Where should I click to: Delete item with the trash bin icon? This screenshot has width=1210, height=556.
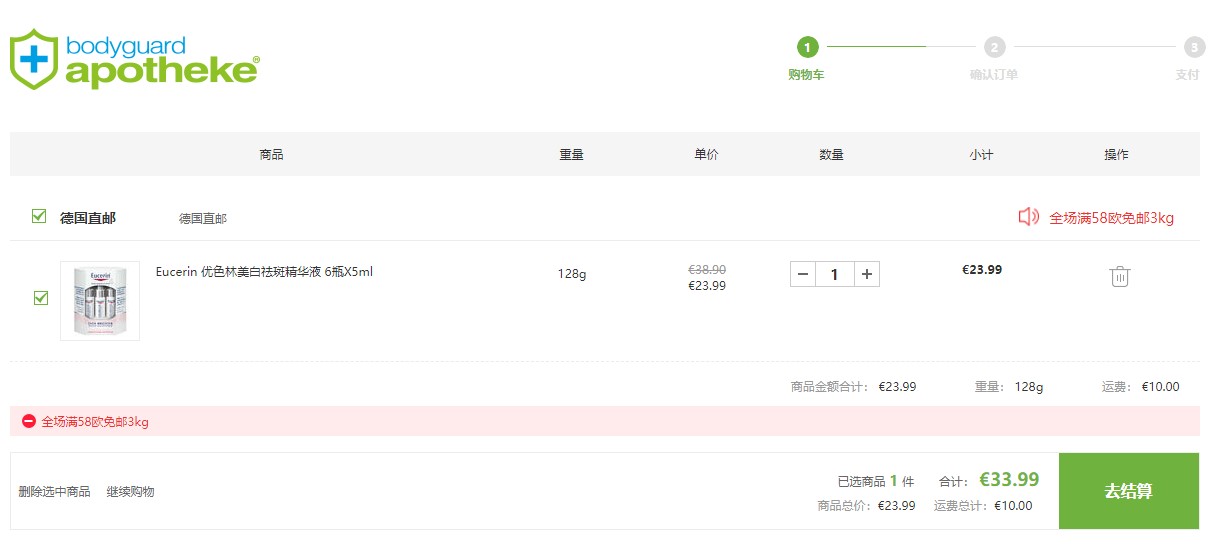tap(1120, 276)
